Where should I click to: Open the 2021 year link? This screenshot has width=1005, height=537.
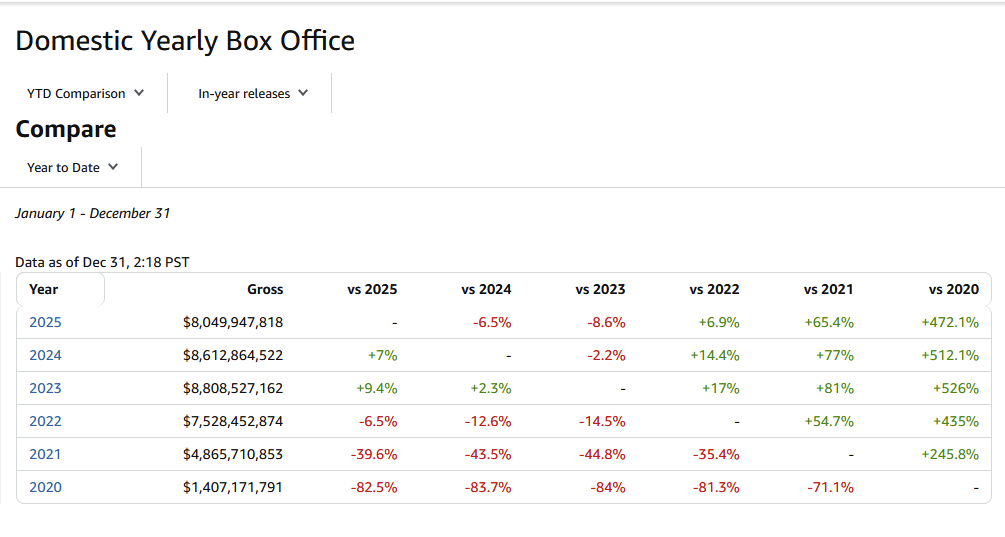45,454
